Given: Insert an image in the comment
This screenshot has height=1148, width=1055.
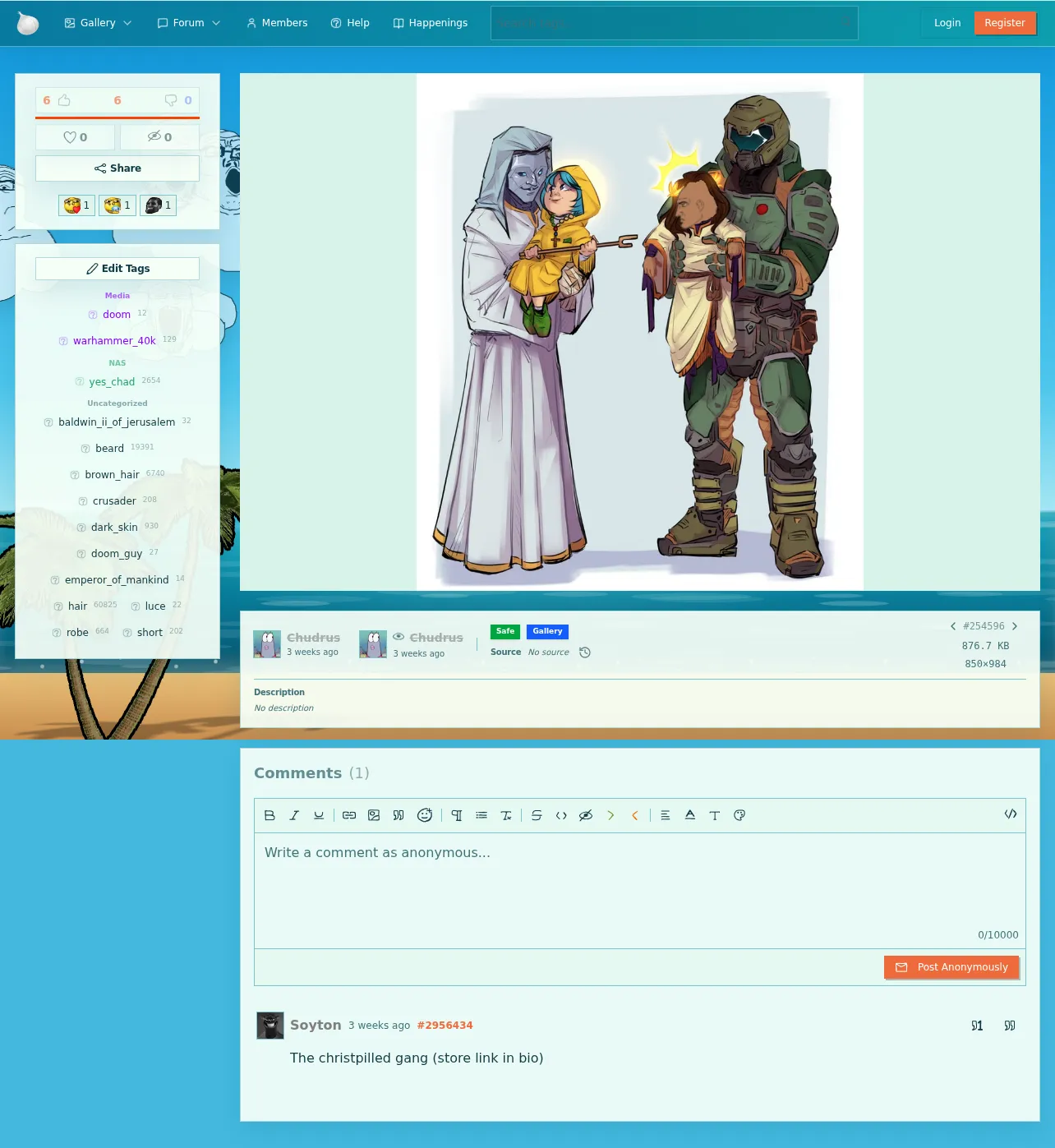Looking at the screenshot, I should pos(374,815).
